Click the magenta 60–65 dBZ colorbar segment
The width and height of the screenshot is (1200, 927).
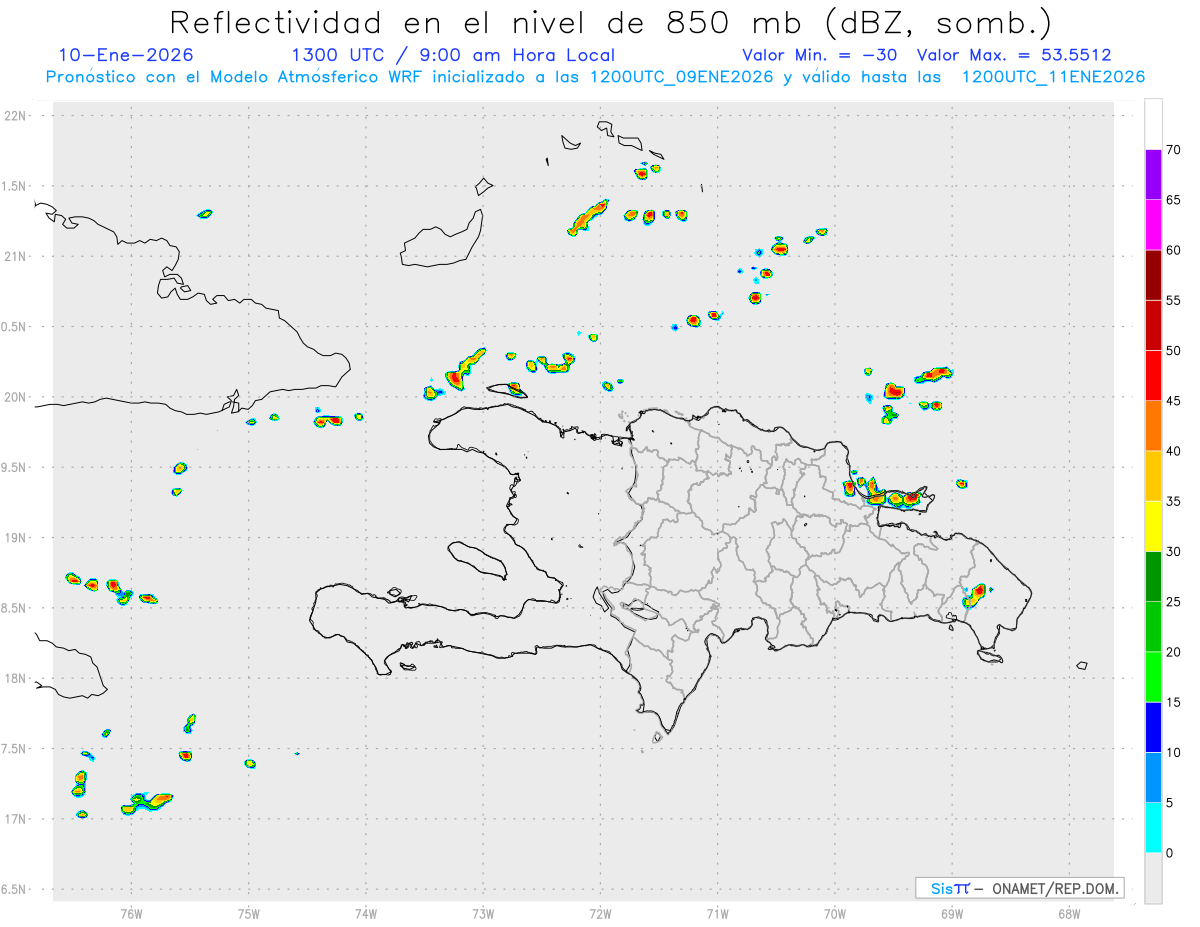pos(1153,225)
